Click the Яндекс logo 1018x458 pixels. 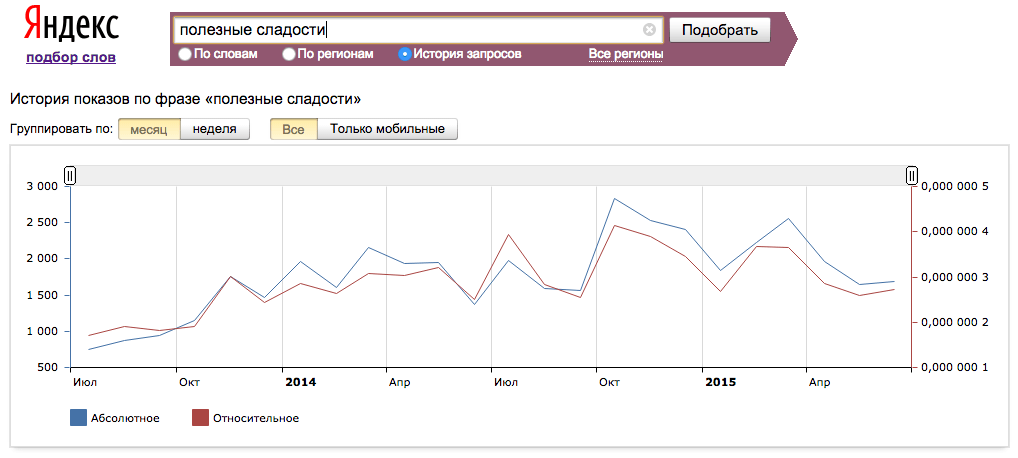70,25
